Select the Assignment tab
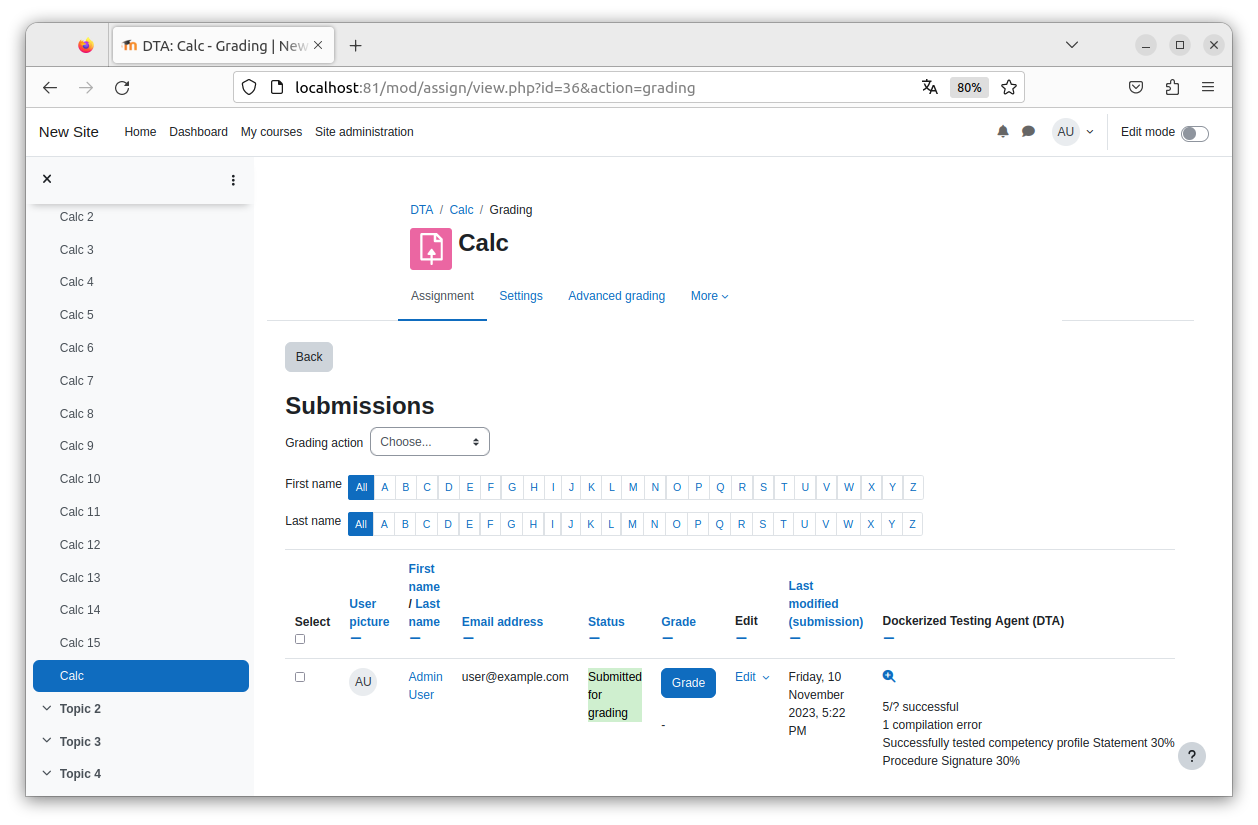1258x825 pixels. coord(442,296)
